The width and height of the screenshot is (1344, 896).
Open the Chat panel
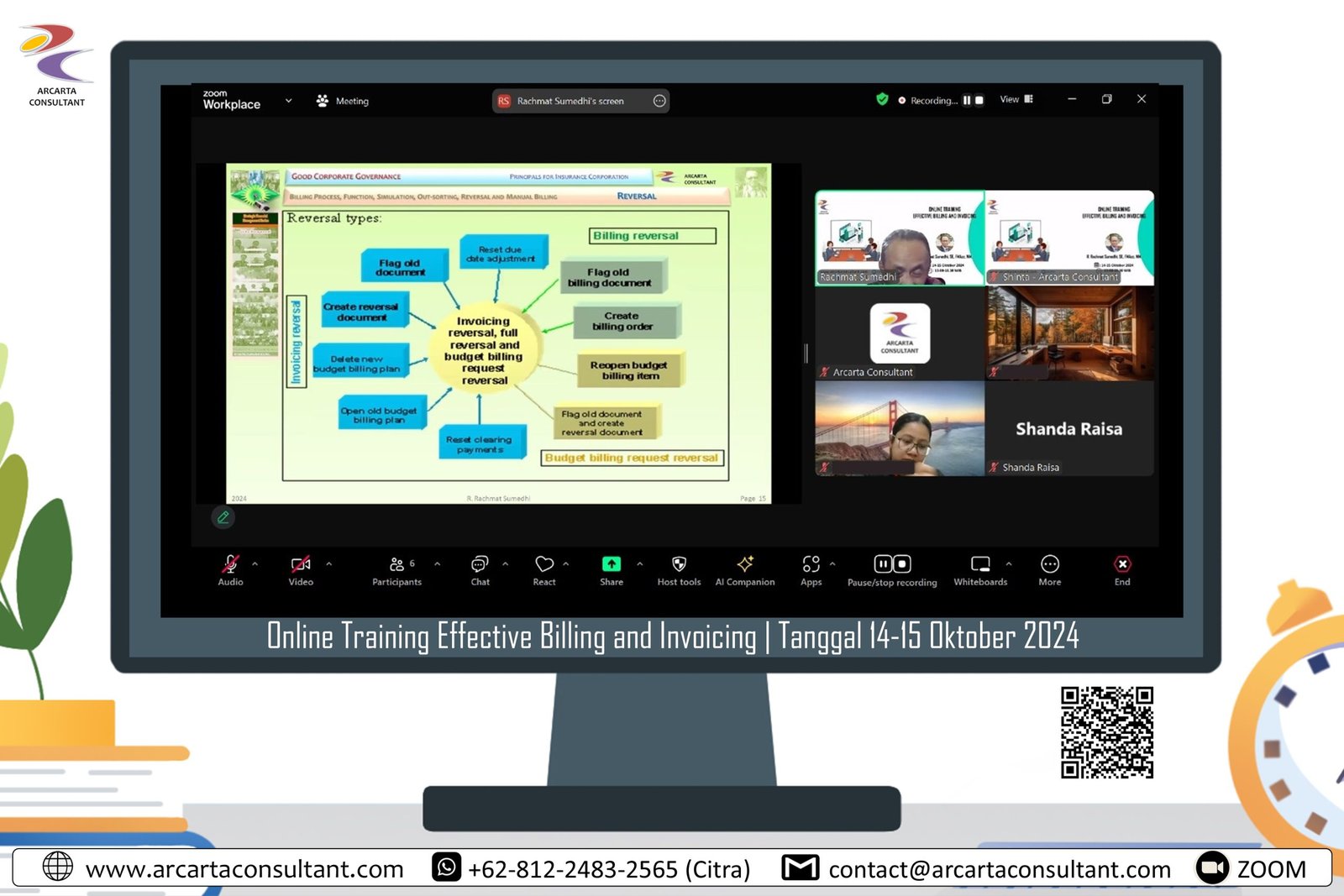(x=480, y=564)
